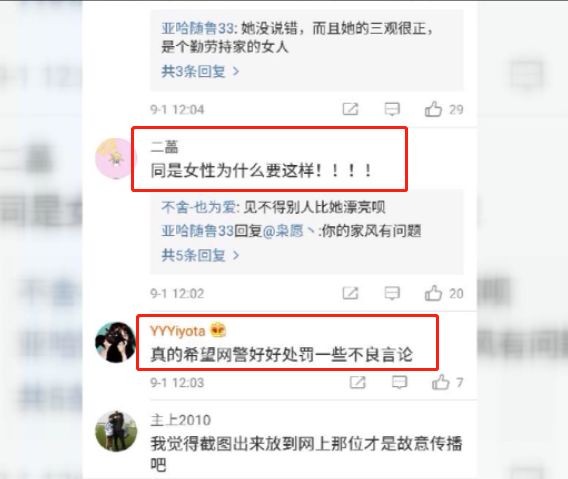The height and width of the screenshot is (479, 568).
Task: Open 二囍's pink avatar
Action: point(115,158)
